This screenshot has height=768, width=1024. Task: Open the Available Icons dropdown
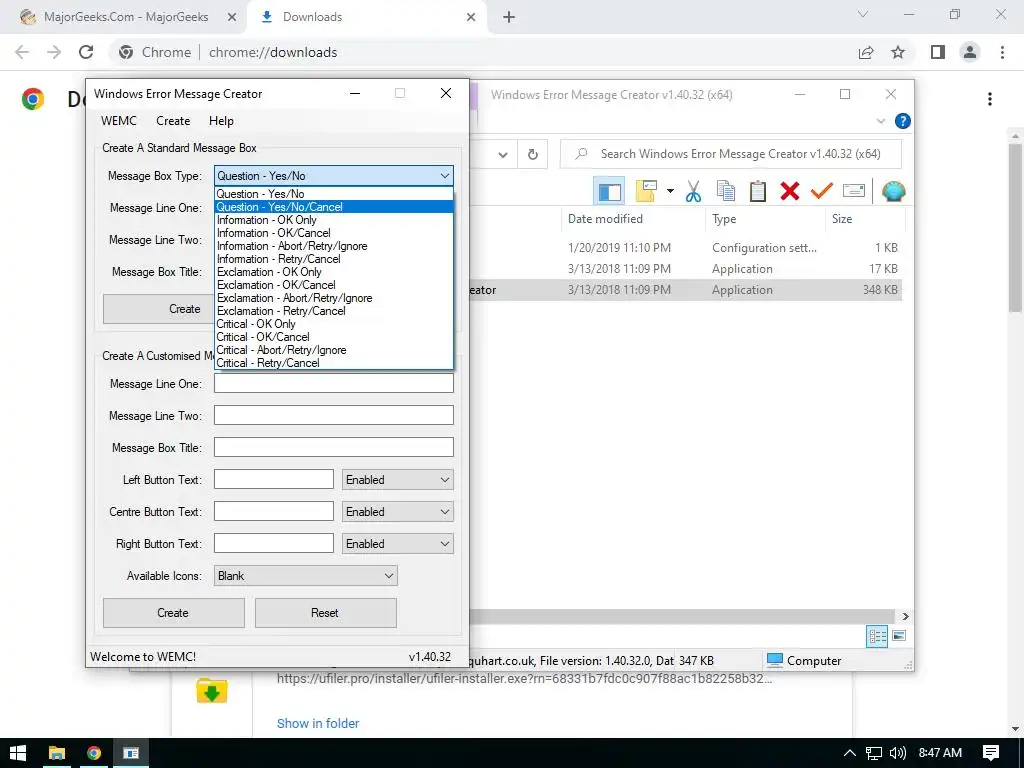click(x=306, y=576)
